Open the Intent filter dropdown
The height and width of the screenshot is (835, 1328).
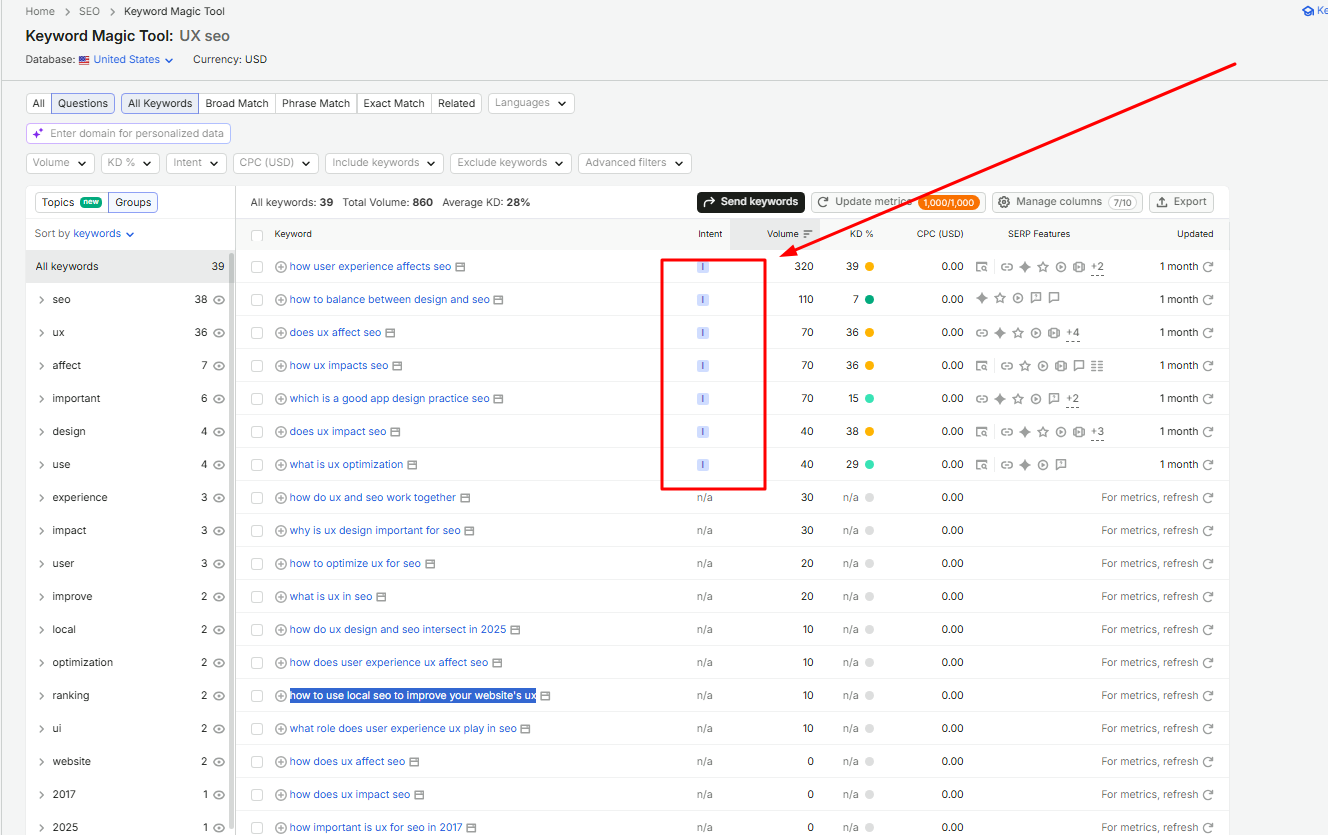click(x=196, y=163)
